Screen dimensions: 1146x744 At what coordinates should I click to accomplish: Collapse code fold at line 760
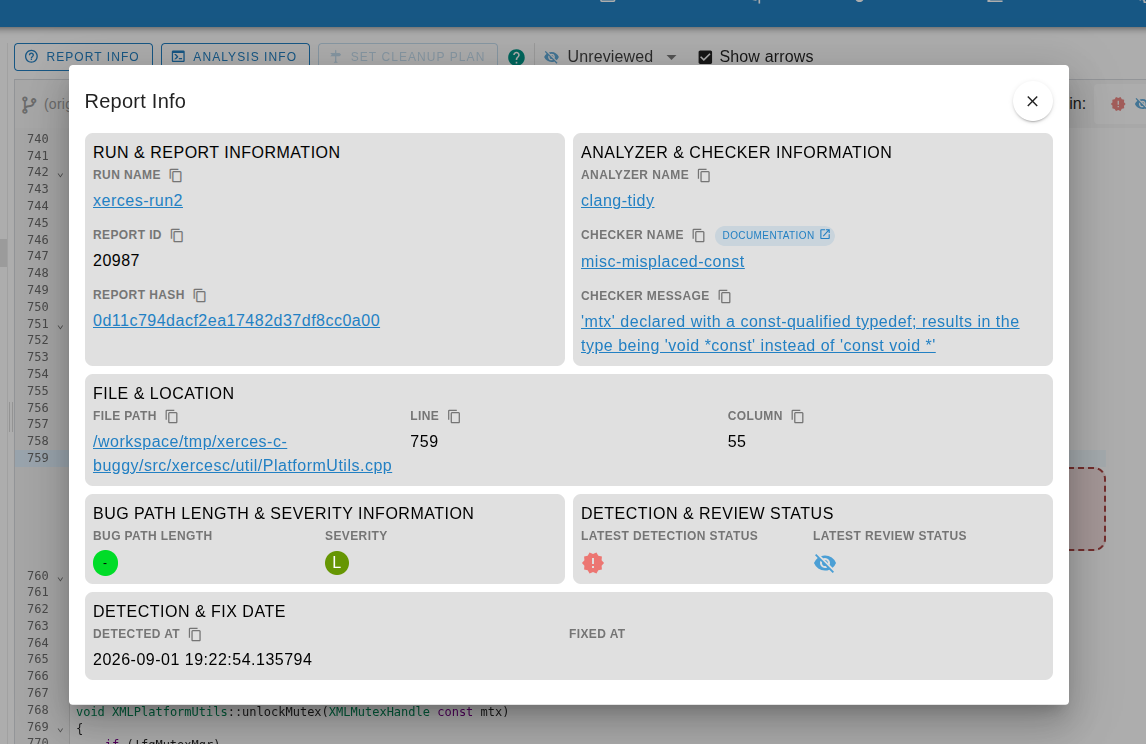(60, 578)
